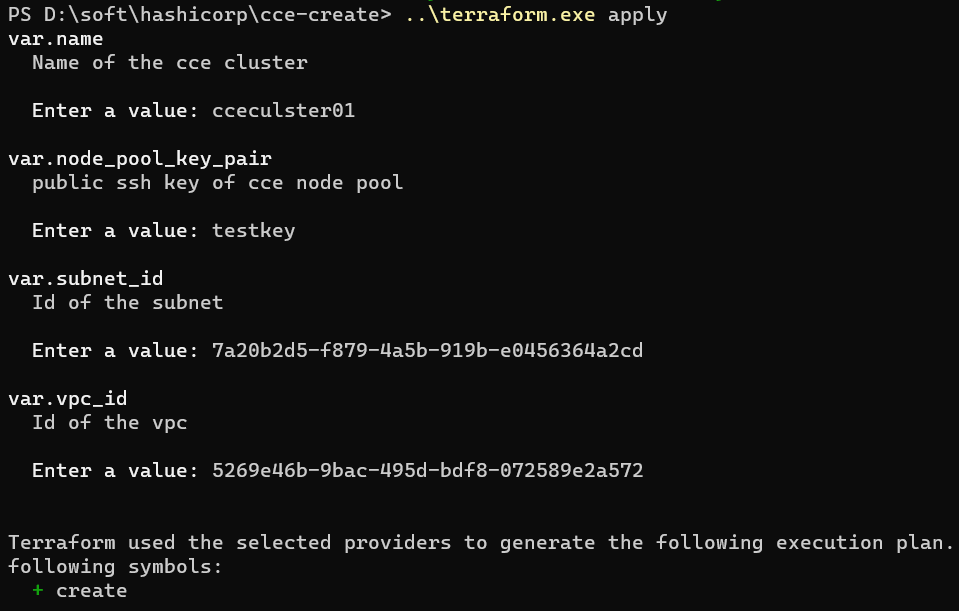Click the entered value cceculster01
959x611 pixels.
tap(283, 111)
